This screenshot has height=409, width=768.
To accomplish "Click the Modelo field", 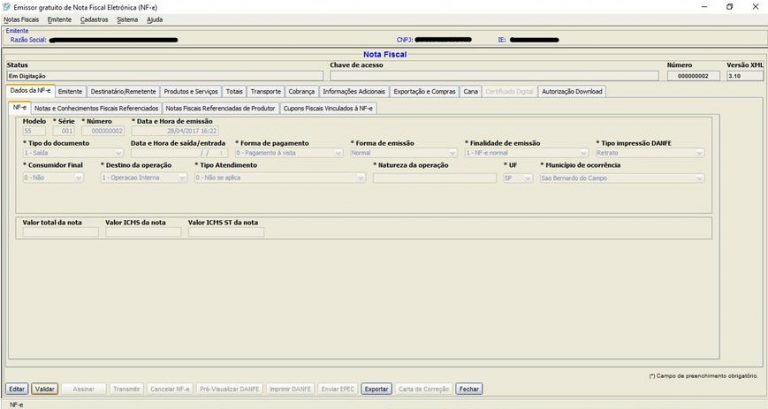I will click(34, 131).
